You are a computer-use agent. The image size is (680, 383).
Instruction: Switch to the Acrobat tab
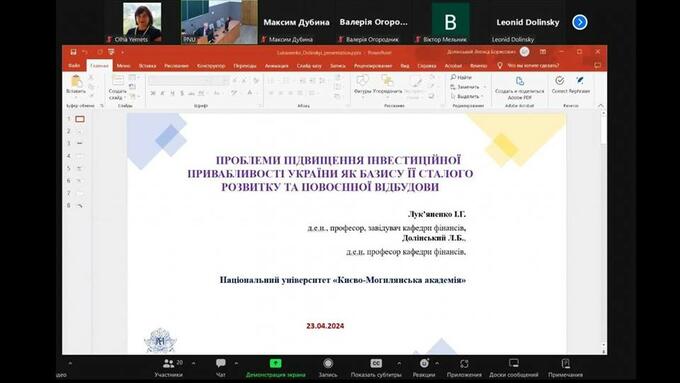tap(453, 66)
